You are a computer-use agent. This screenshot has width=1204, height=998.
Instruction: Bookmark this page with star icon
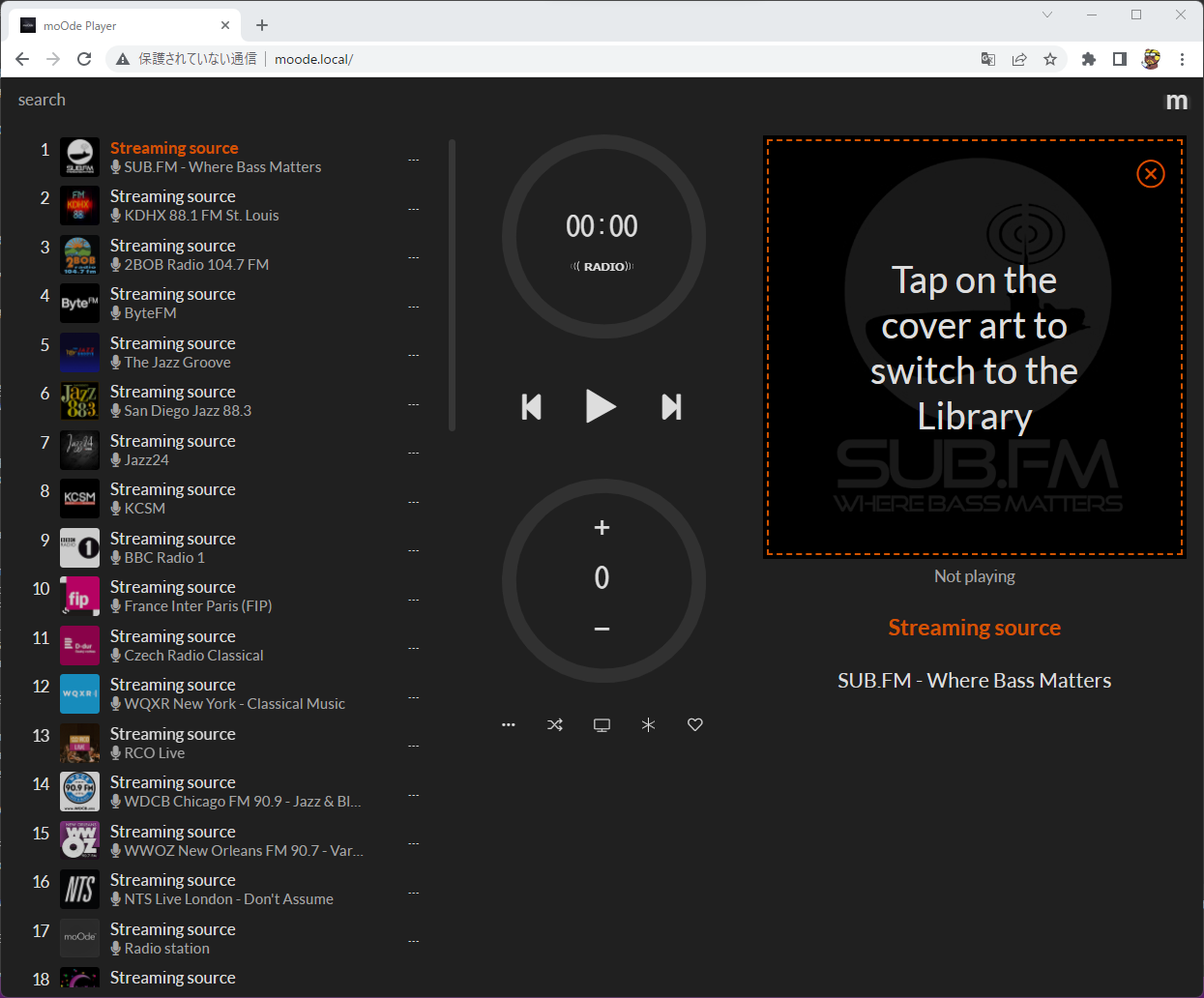point(1050,59)
